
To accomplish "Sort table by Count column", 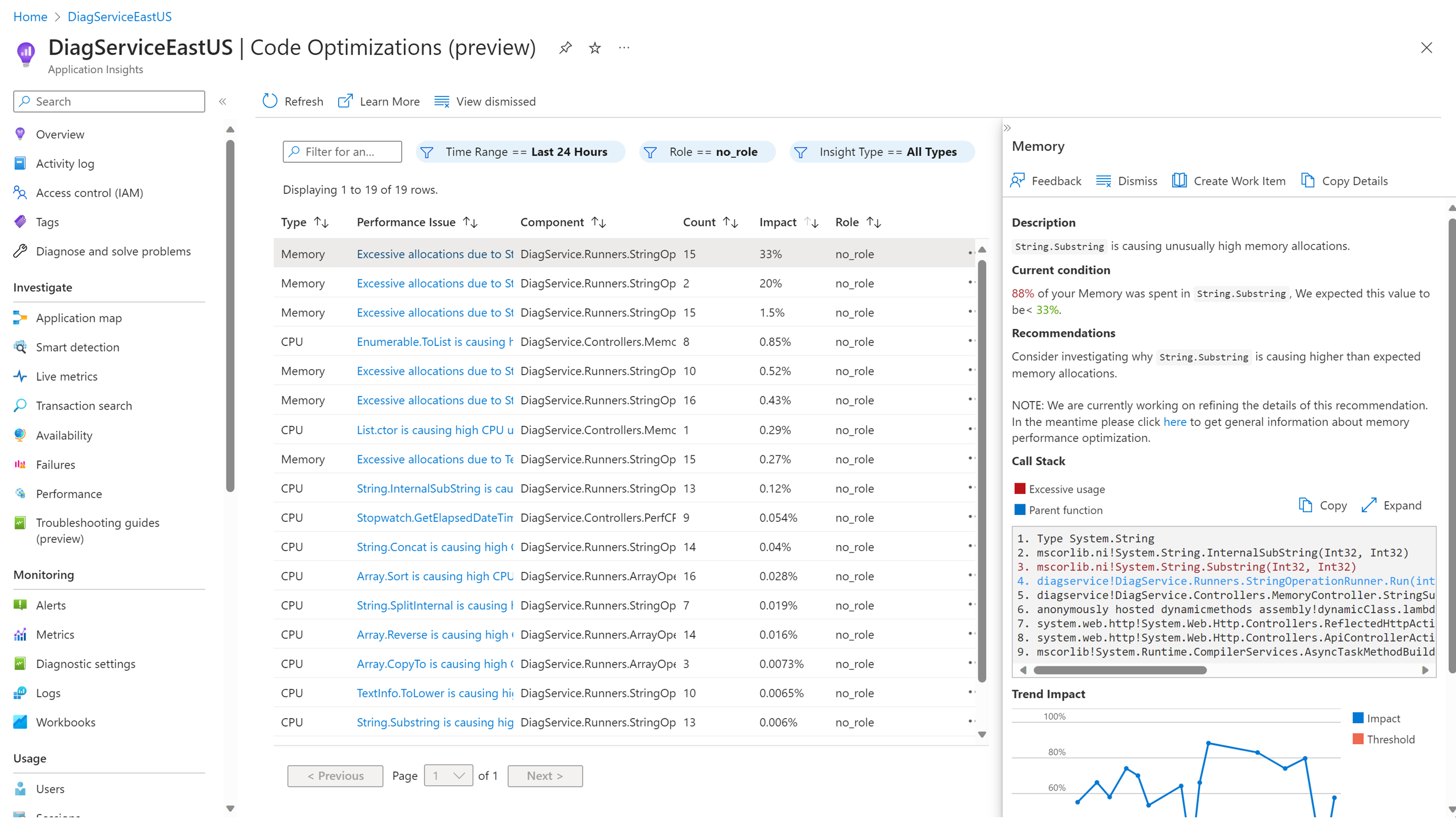I will tap(731, 222).
